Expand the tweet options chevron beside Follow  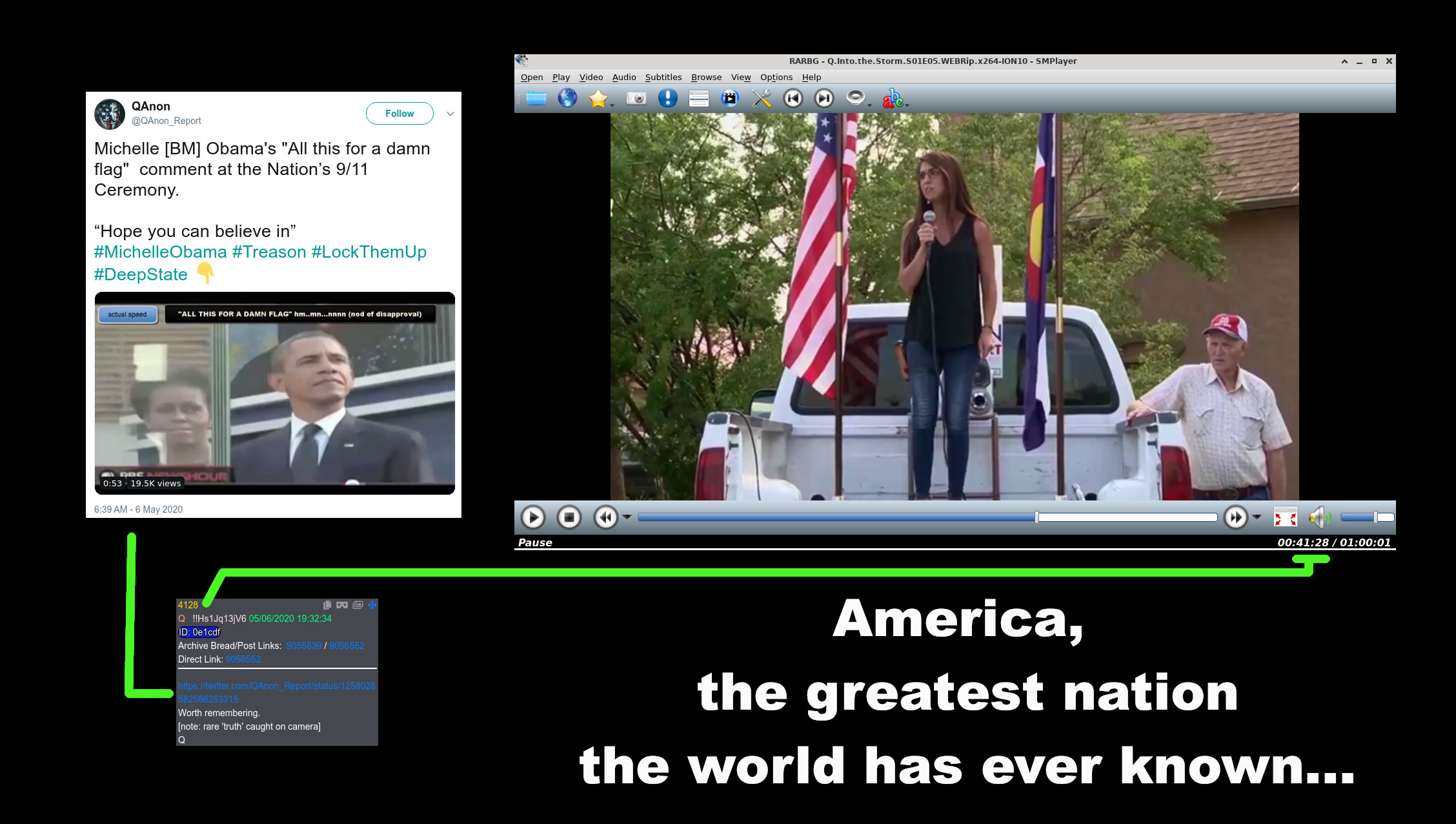tap(450, 114)
